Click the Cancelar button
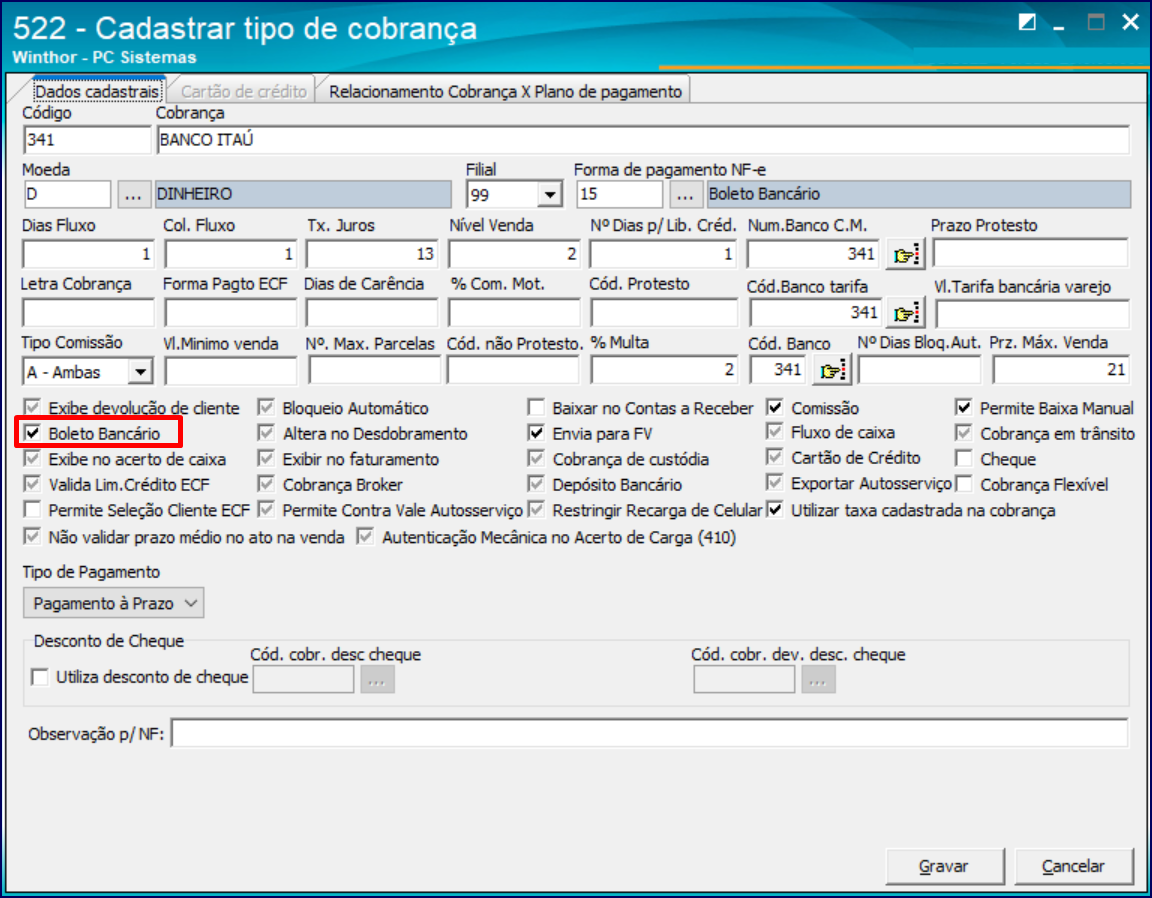This screenshot has height=898, width=1152. pos(1073,866)
